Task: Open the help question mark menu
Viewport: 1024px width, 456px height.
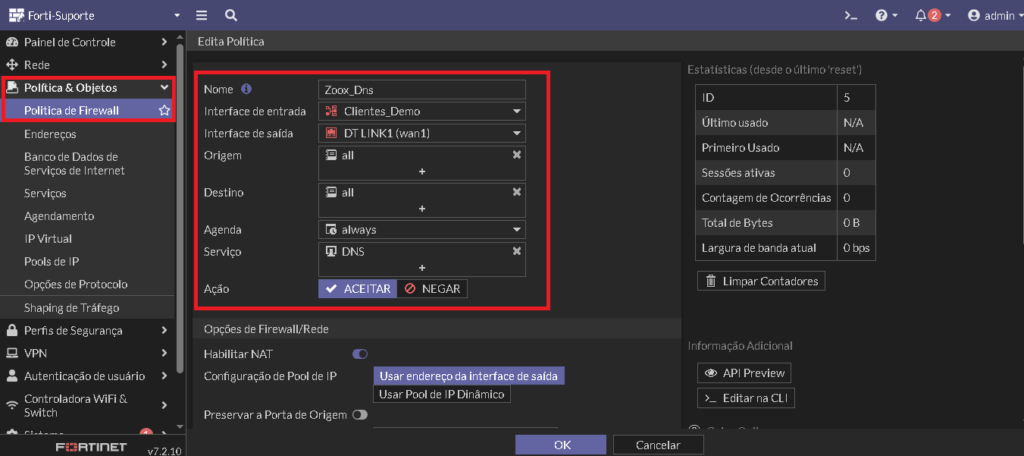Action: (x=886, y=16)
